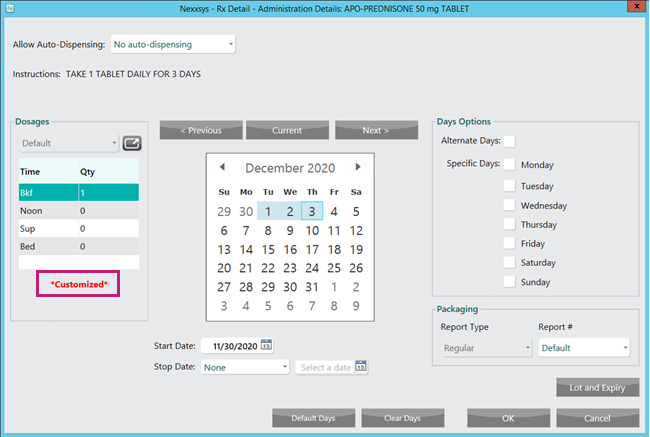
Task: Click the Next > navigation button
Action: point(376,130)
